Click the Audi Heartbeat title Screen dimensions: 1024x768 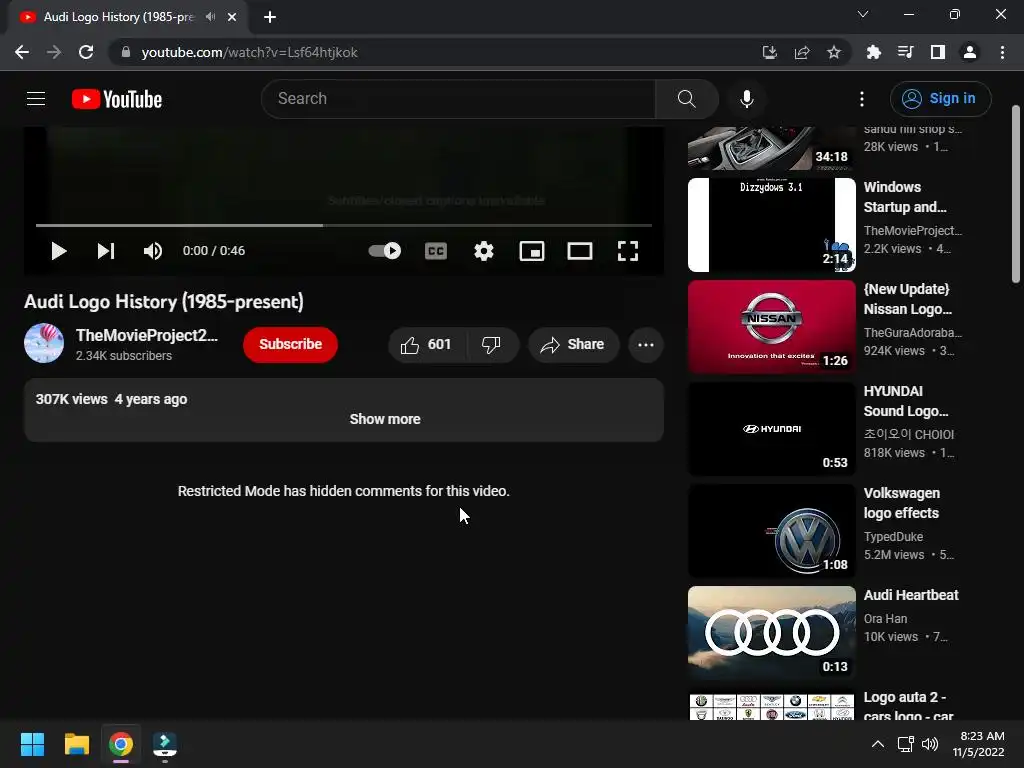(x=911, y=595)
